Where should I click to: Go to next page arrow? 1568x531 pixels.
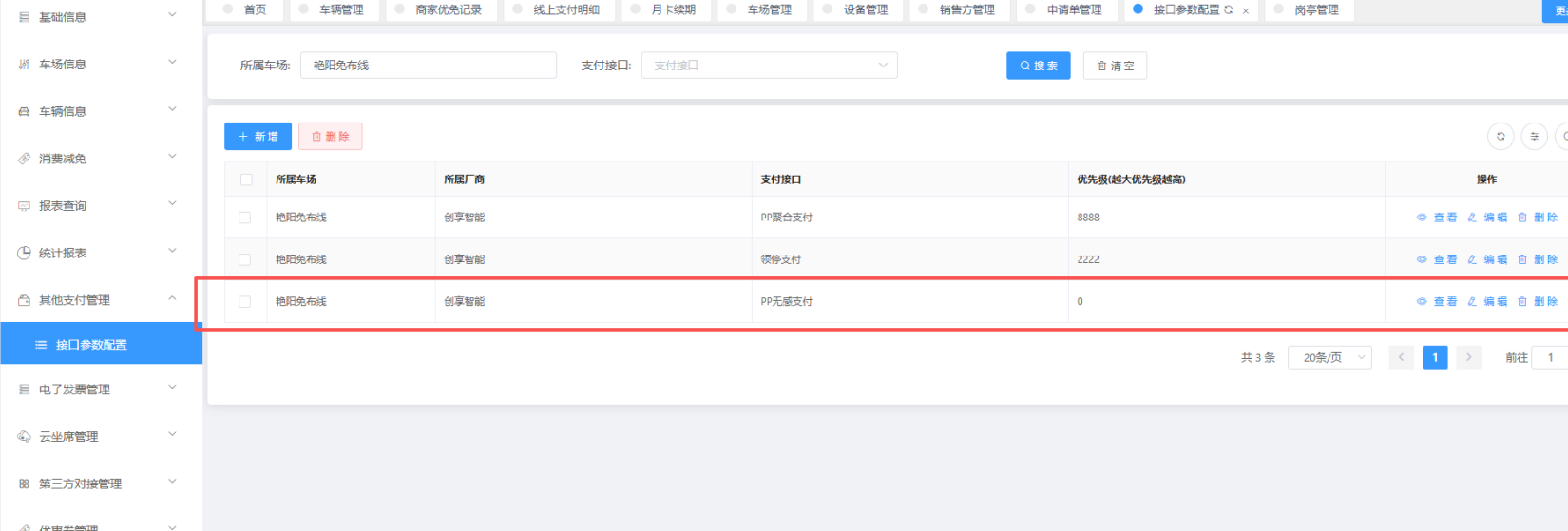click(x=1469, y=358)
